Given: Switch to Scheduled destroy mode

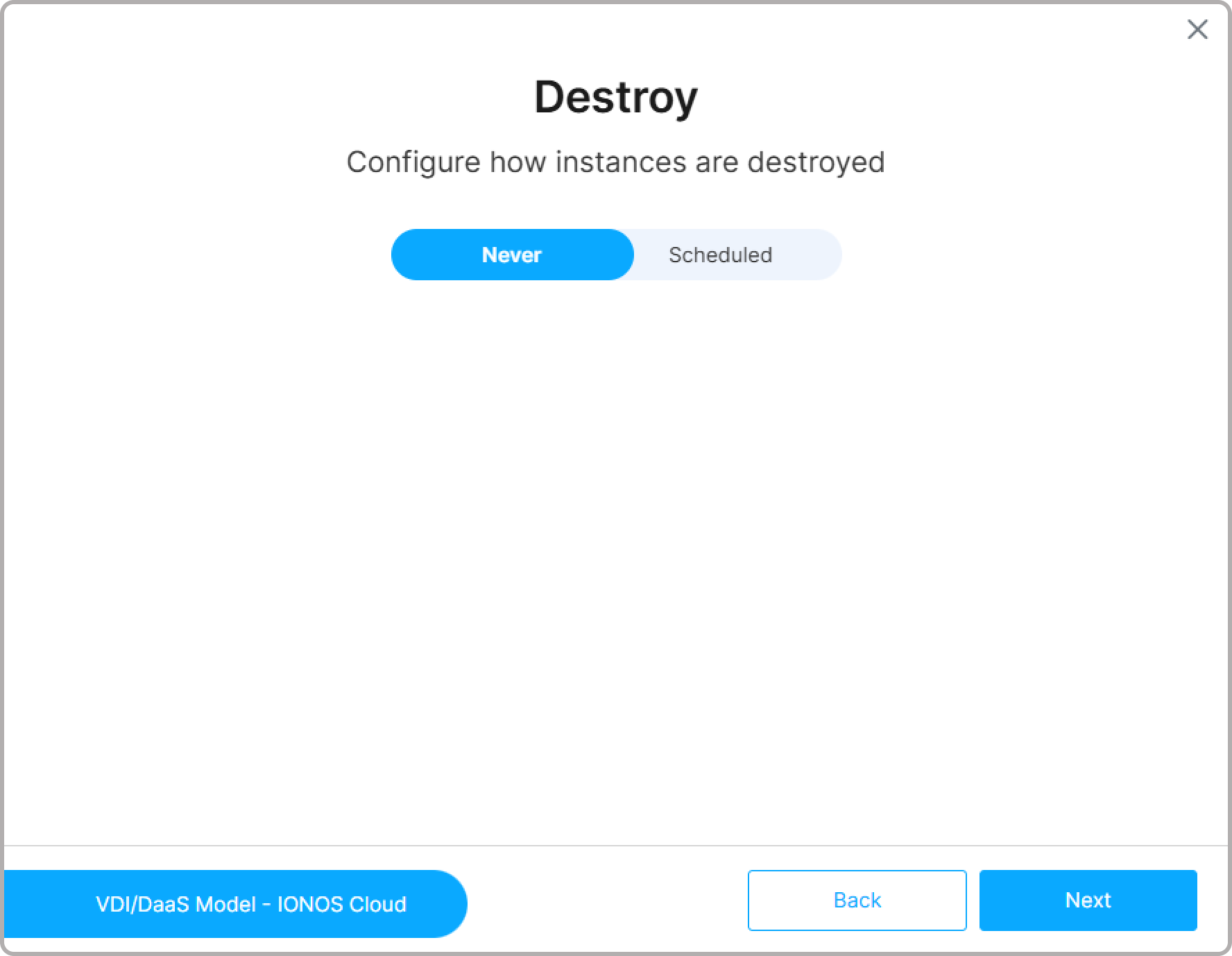Looking at the screenshot, I should pos(720,255).
